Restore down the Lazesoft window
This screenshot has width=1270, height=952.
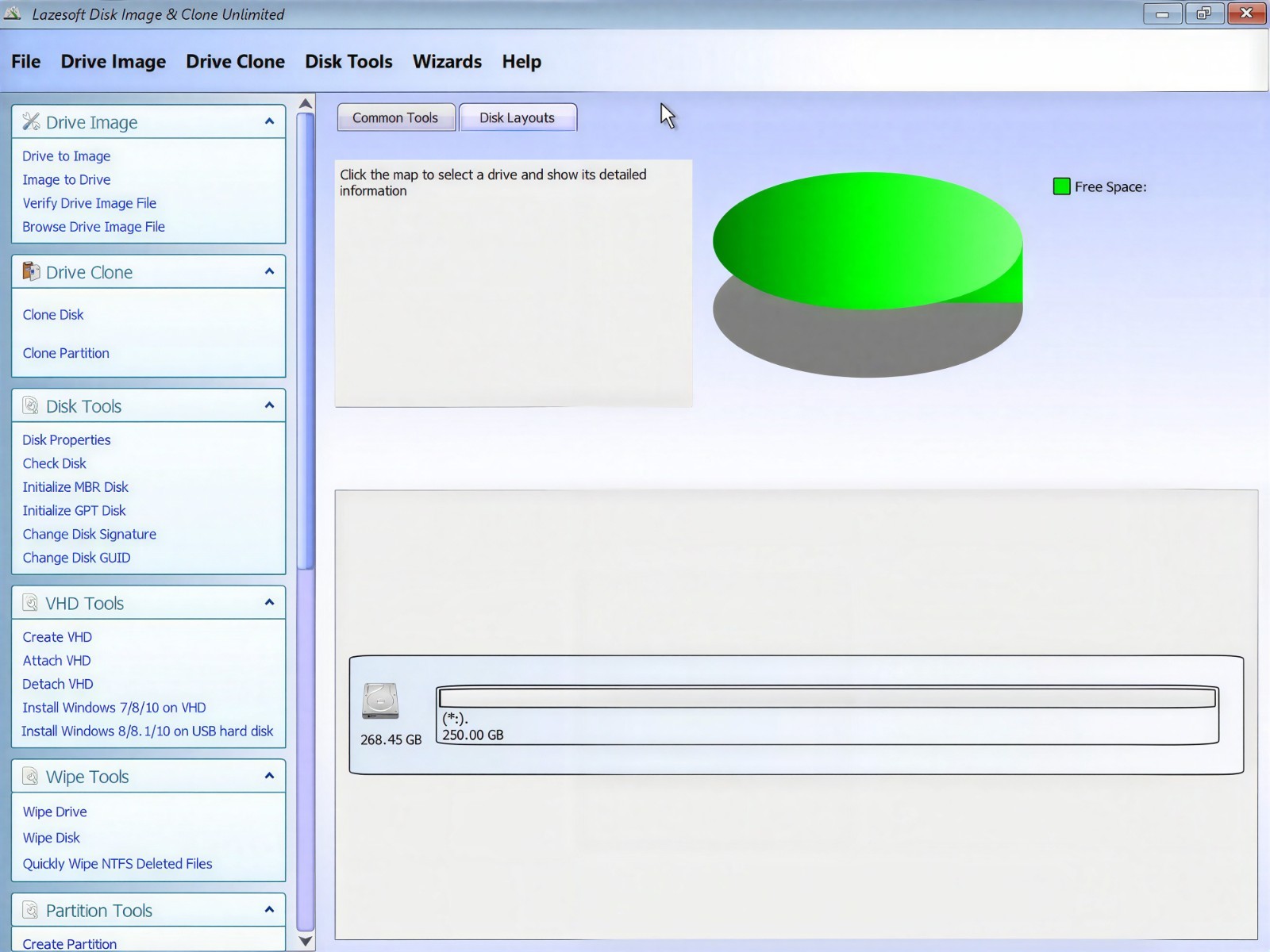(1204, 13)
